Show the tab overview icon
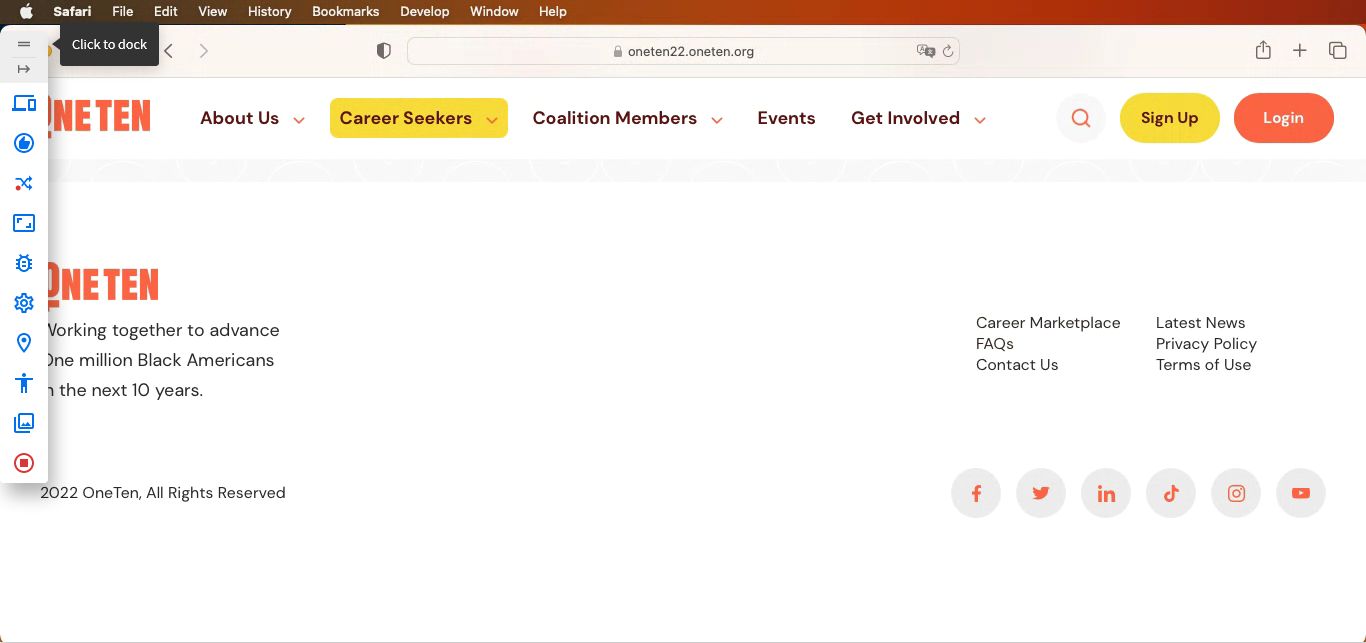 click(1337, 50)
